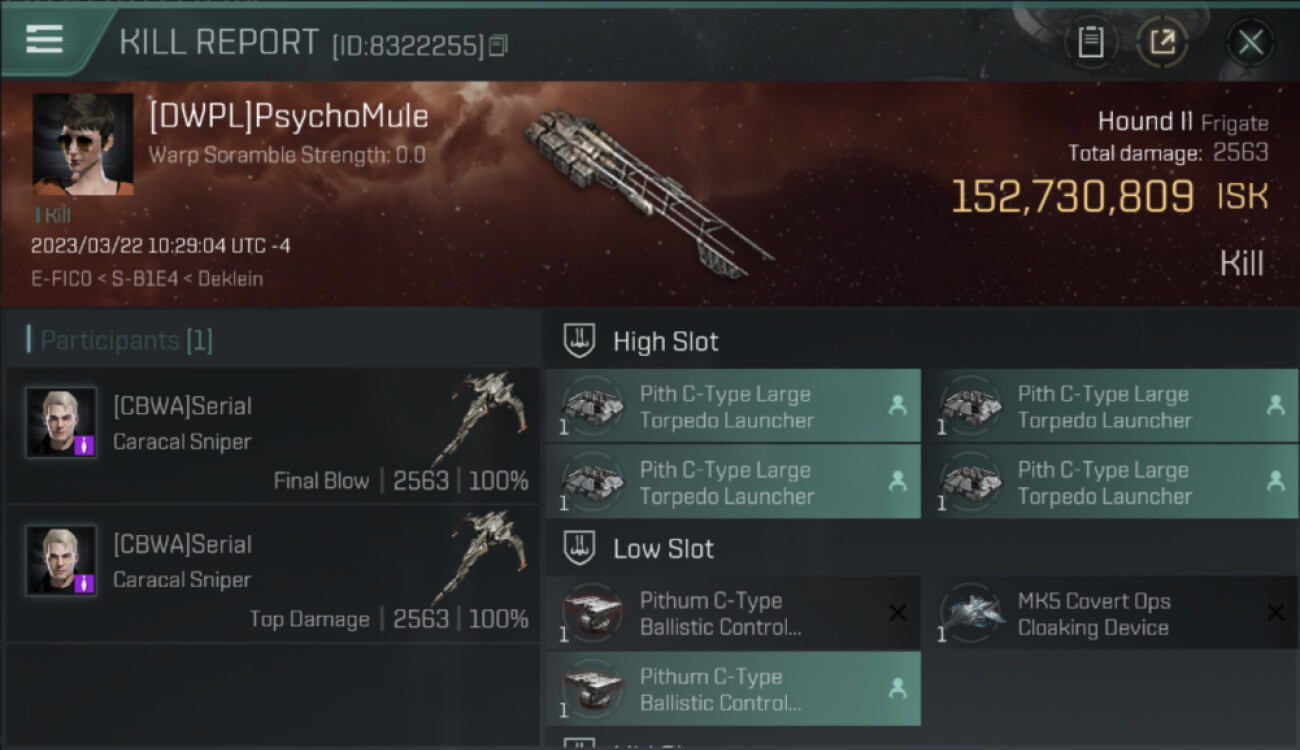Select MK5 Covert Ops Cloaking Device icon
This screenshot has height=750, width=1300.
point(972,613)
